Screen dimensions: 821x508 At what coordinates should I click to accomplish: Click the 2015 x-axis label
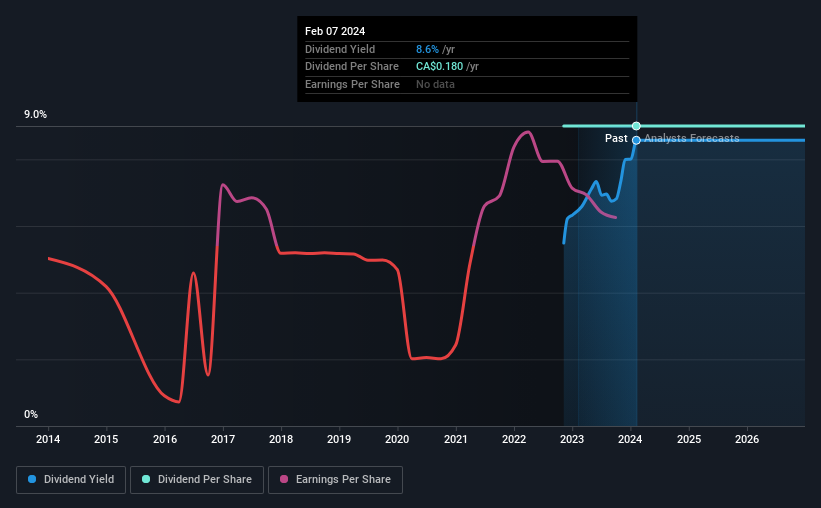(x=106, y=439)
